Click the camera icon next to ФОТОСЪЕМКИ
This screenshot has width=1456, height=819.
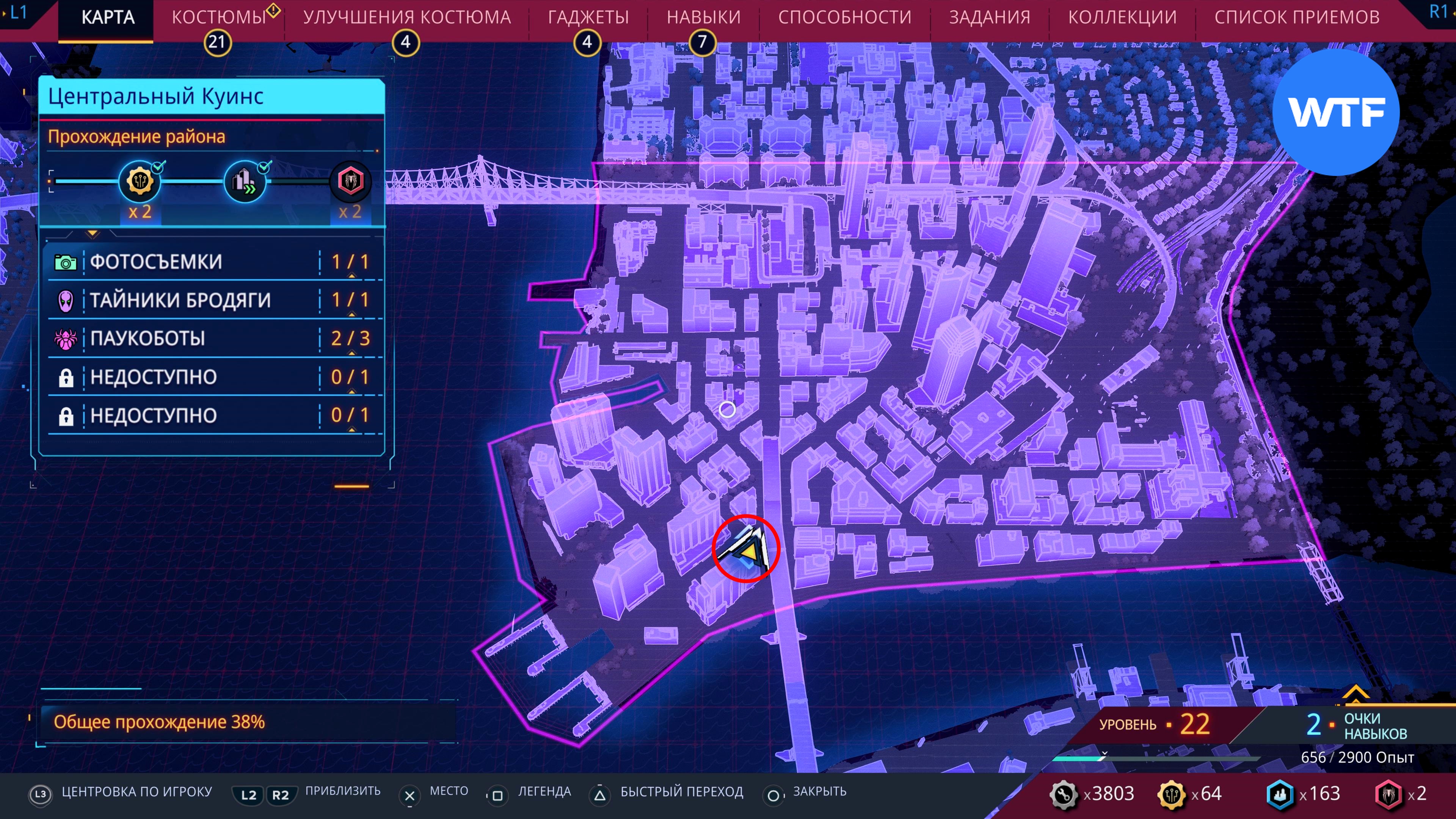click(66, 262)
